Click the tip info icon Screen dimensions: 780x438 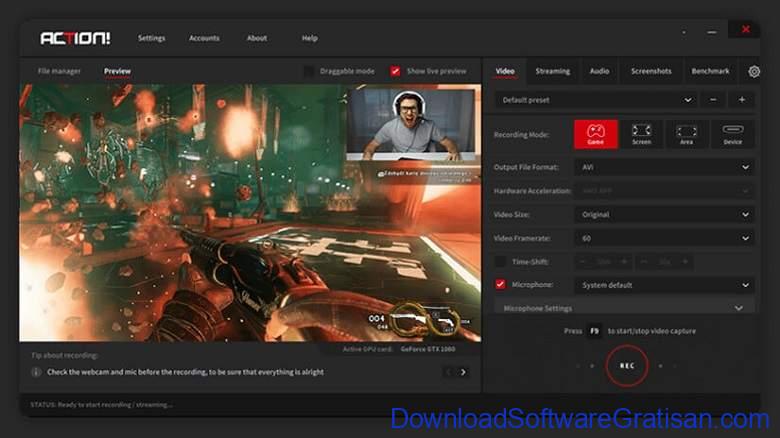tap(36, 372)
